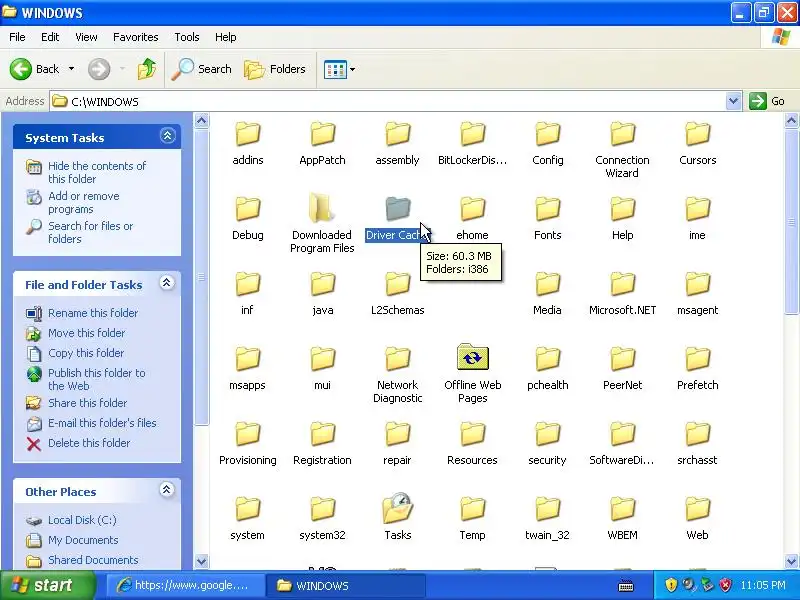Collapse the File and Folder Tasks panel
This screenshot has width=800, height=600.
tap(167, 283)
